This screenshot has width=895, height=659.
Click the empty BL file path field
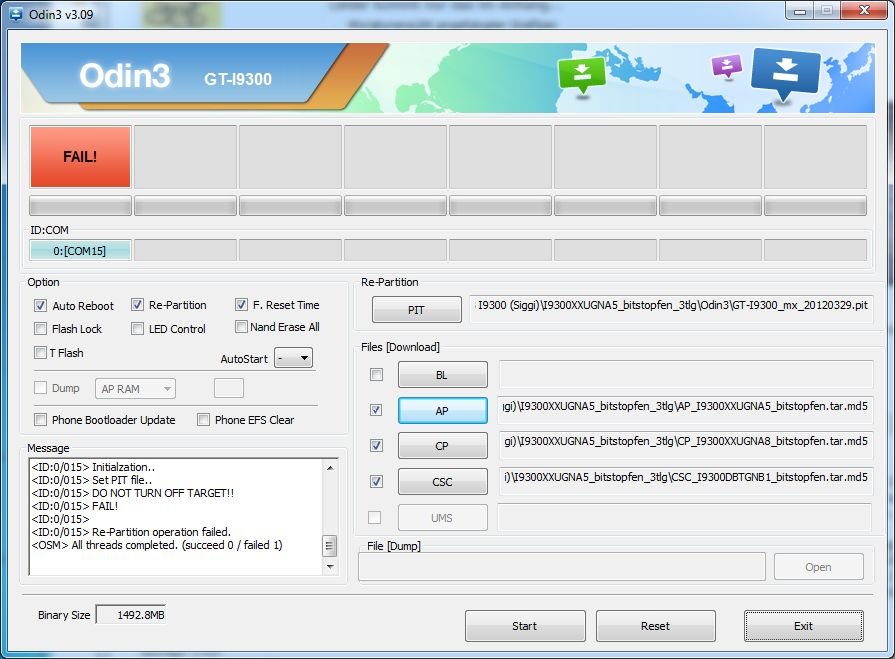(x=686, y=374)
